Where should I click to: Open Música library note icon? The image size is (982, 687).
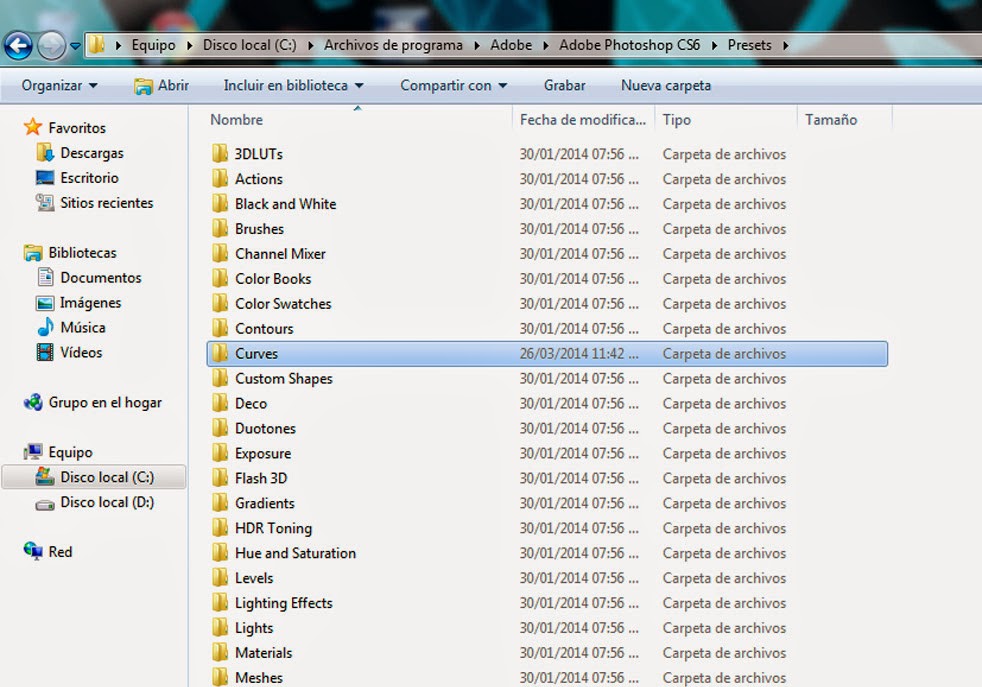(45, 327)
